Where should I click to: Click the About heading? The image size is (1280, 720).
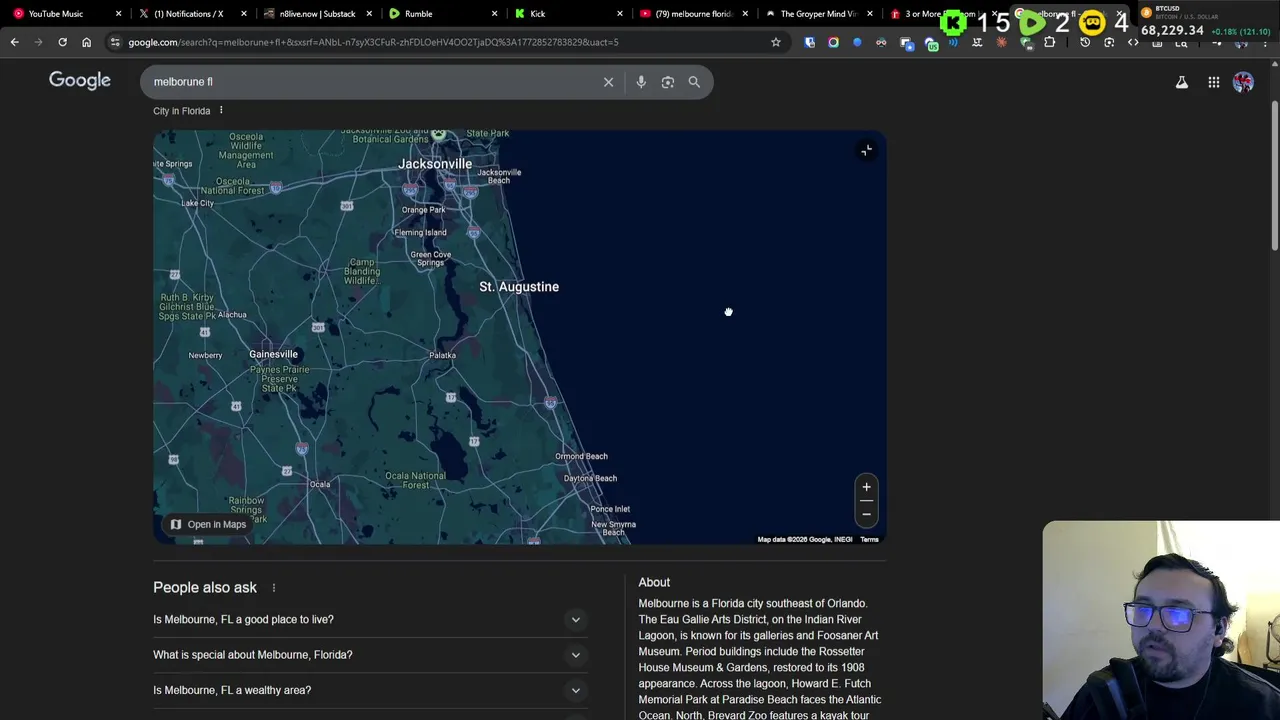(654, 582)
